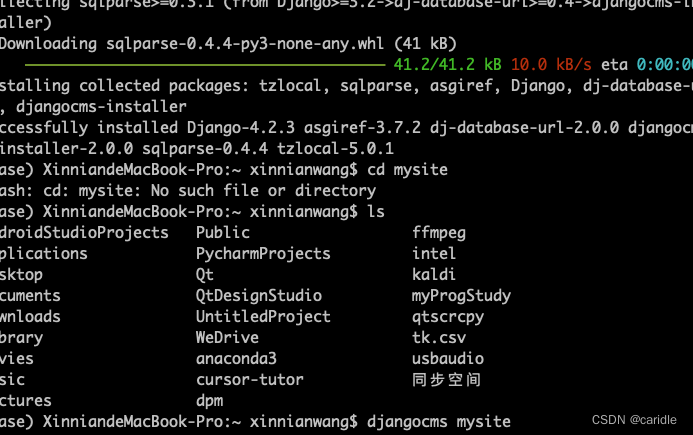The width and height of the screenshot is (693, 435).
Task: Click the PycharmProjects folder name
Action: (263, 254)
